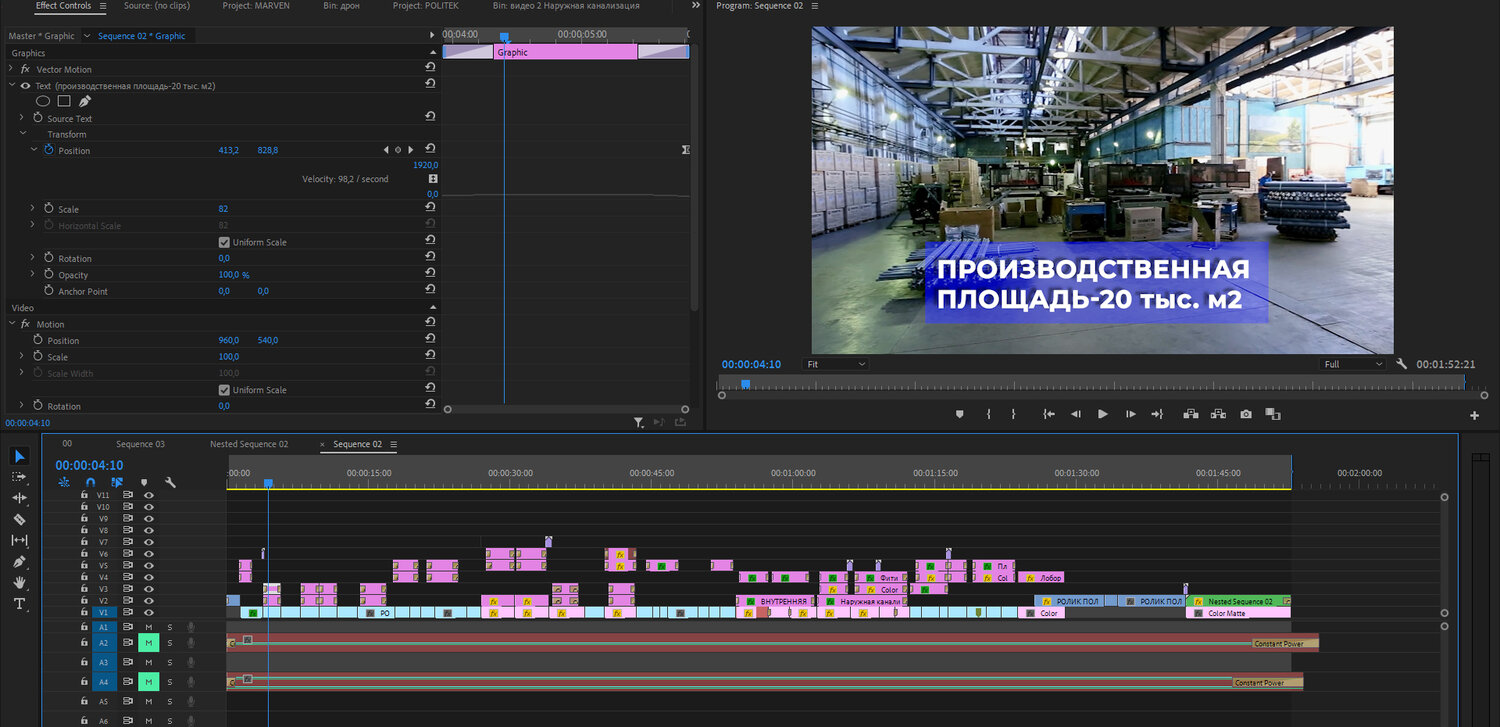Click the Program monitor playhead scrubber

pyautogui.click(x=745, y=383)
